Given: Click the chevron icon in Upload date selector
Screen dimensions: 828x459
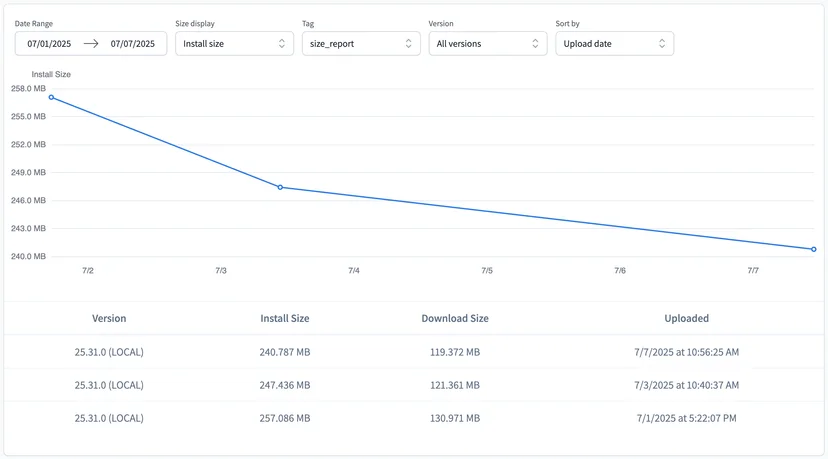Looking at the screenshot, I should click(x=662, y=43).
